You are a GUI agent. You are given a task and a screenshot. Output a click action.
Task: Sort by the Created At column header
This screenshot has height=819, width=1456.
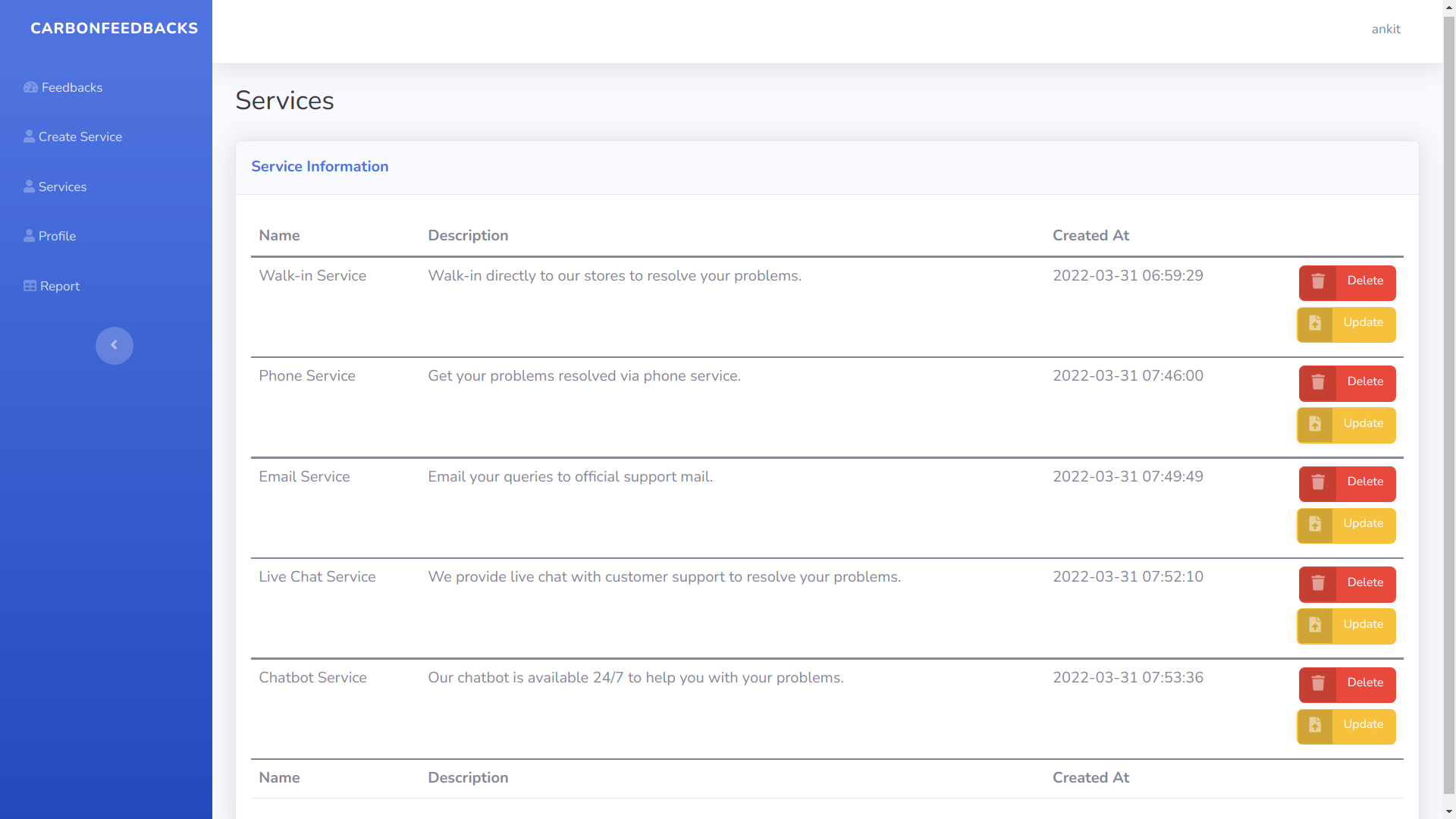pos(1090,236)
